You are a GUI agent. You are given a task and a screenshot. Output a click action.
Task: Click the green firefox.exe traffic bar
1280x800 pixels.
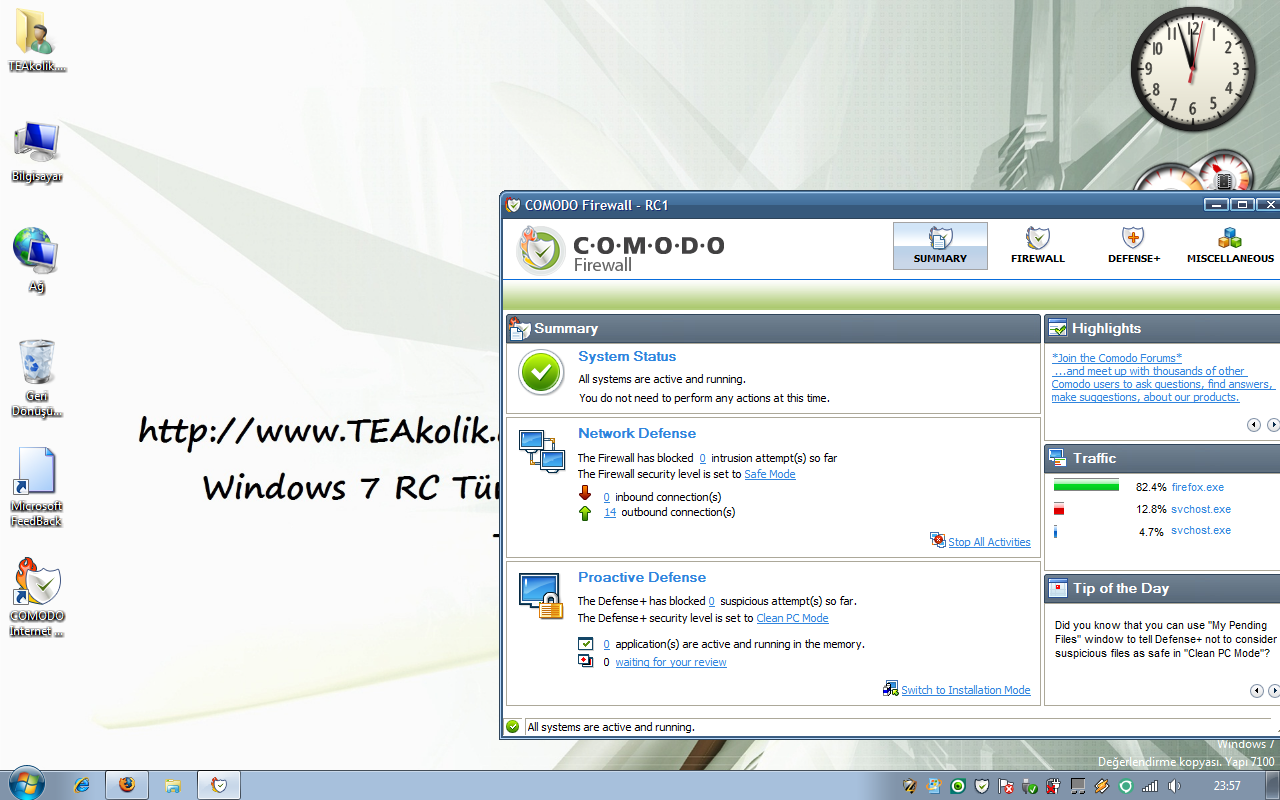coord(1086,486)
